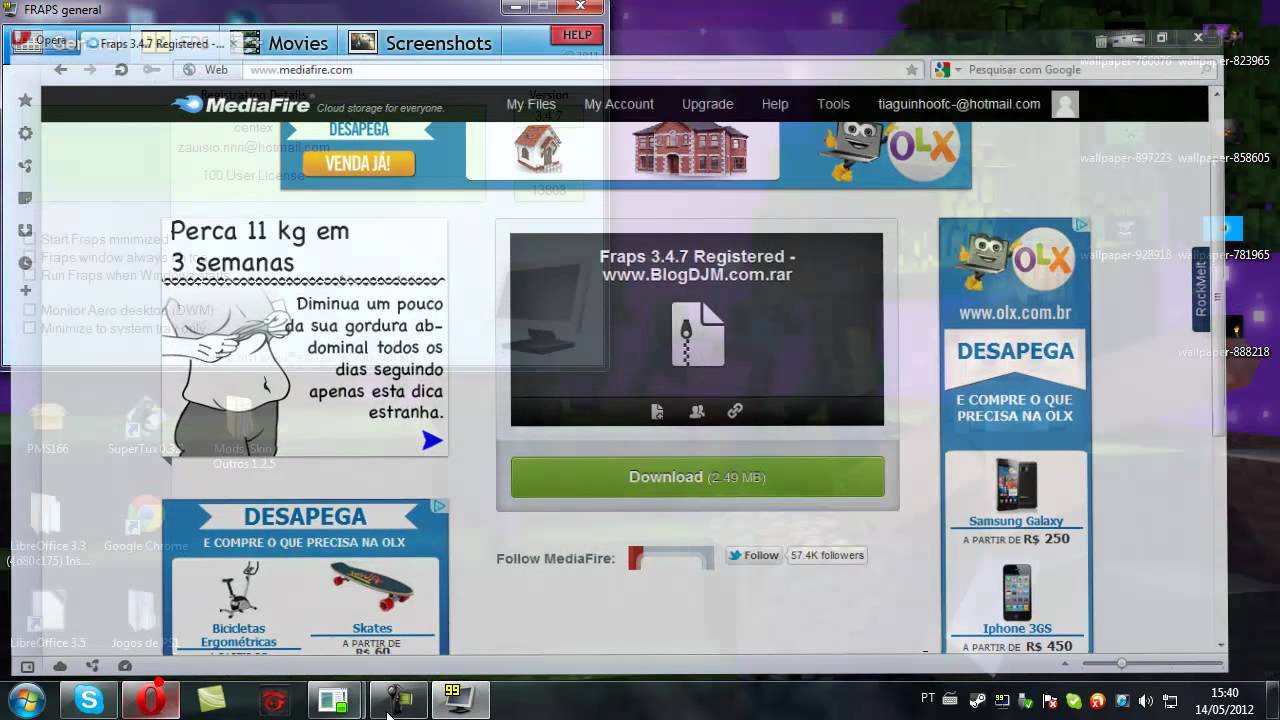Click the Opera Unite icon in status bar
This screenshot has height=720, width=1280.
coord(93,666)
